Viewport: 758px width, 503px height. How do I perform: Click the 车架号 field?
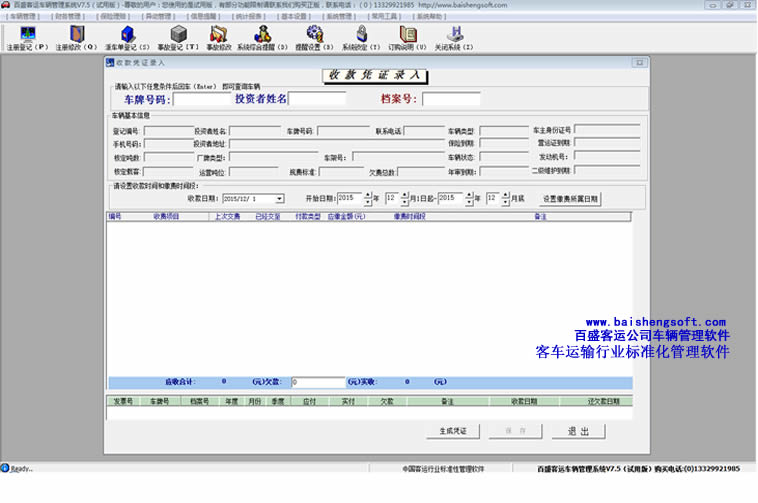tap(398, 157)
